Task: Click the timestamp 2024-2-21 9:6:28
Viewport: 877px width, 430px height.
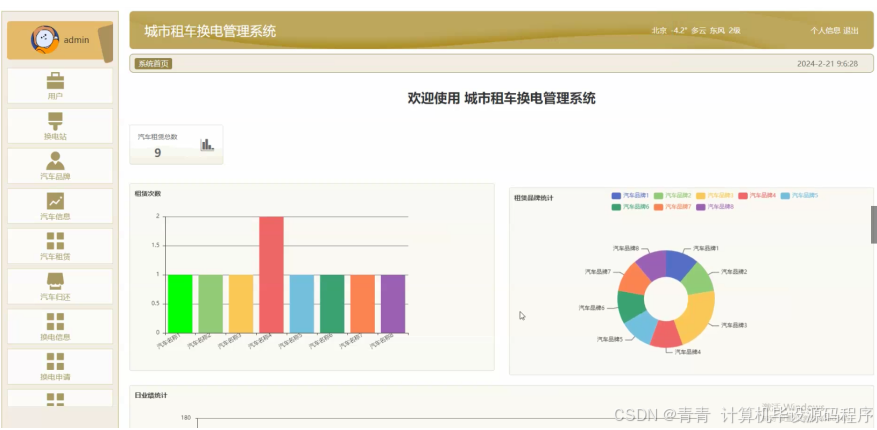Action: (x=827, y=64)
